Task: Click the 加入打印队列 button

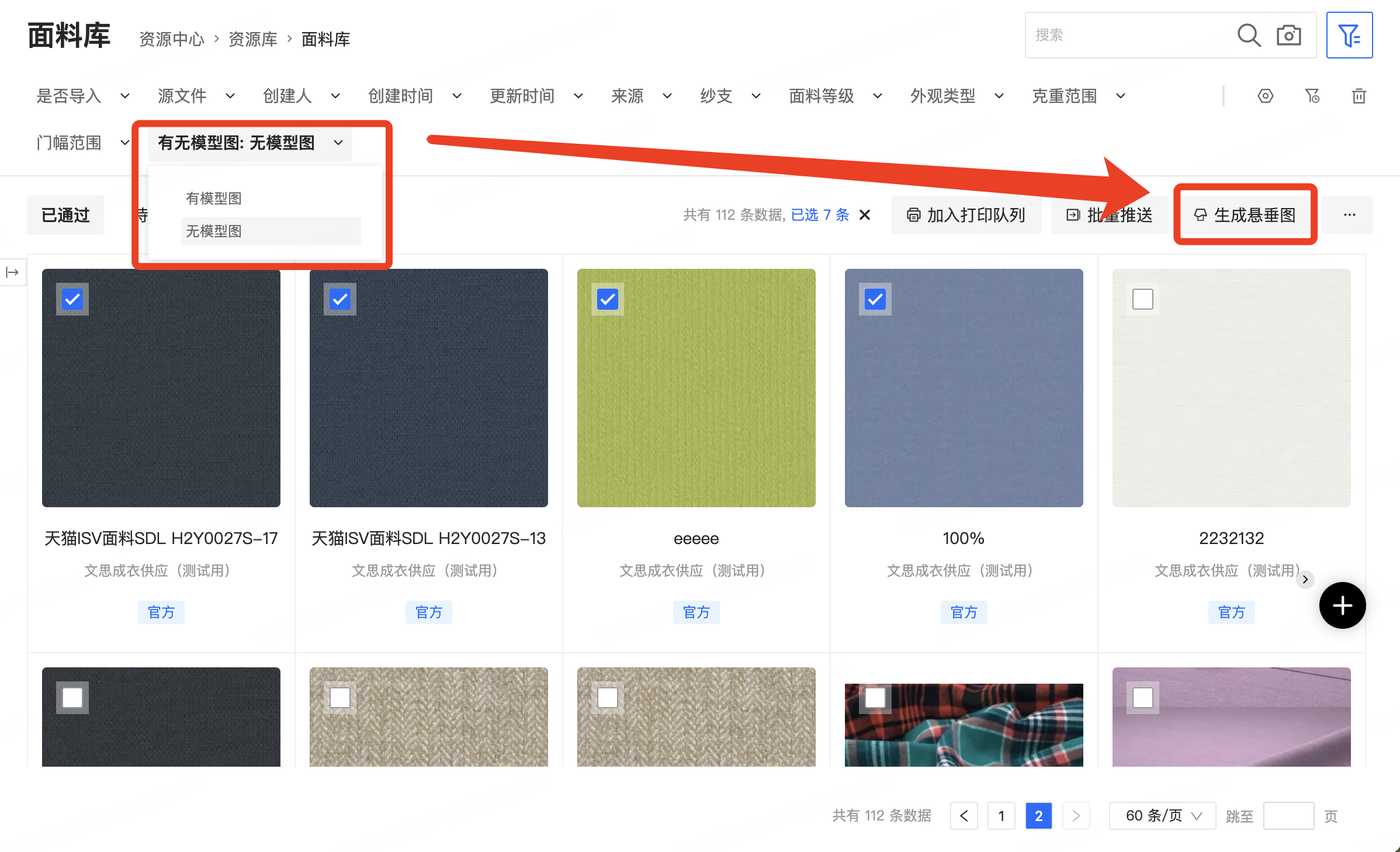Action: 966,215
